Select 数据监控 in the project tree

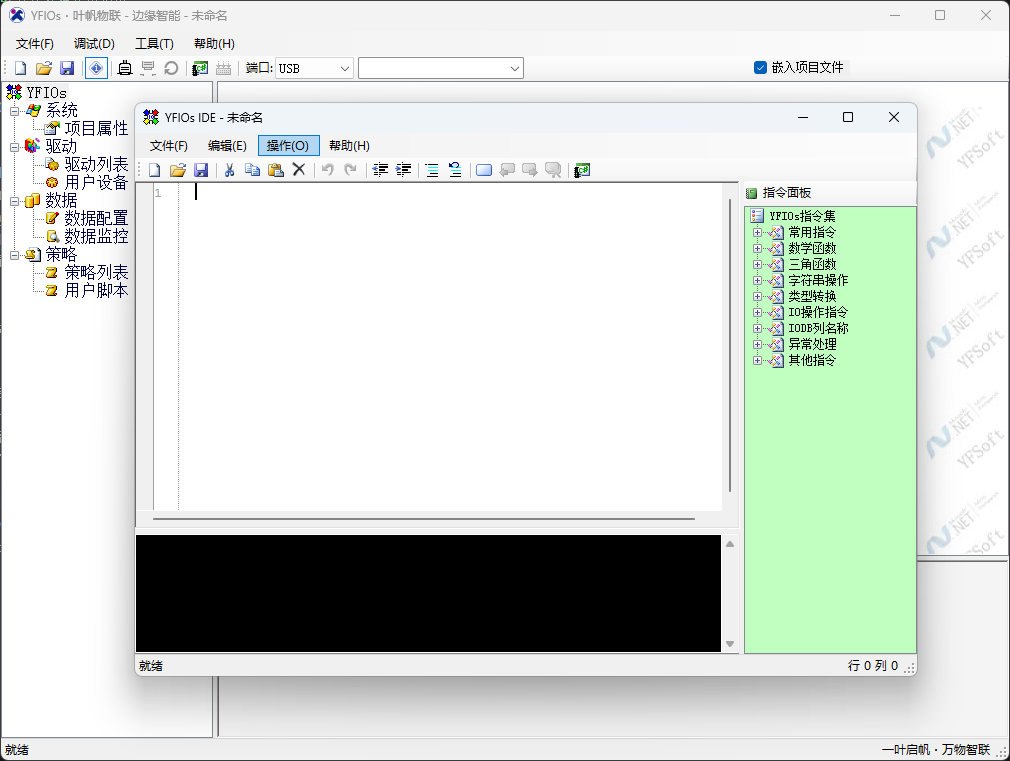(x=96, y=237)
